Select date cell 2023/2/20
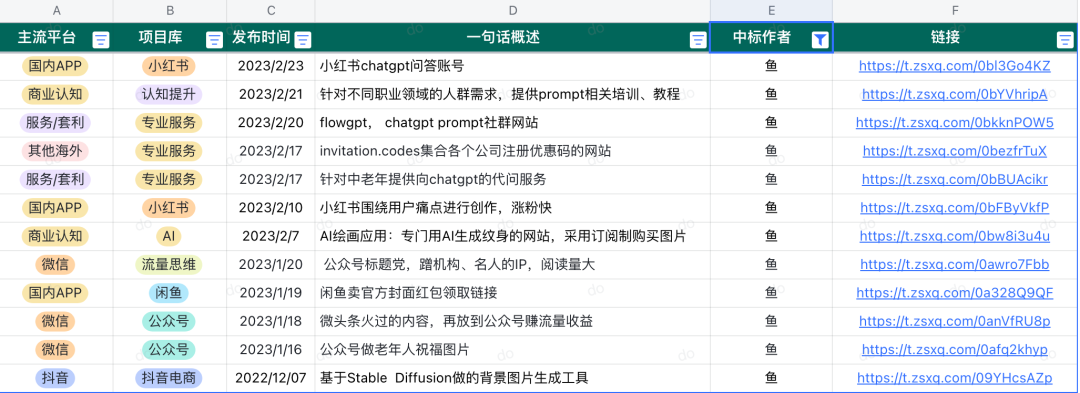Image resolution: width=1080 pixels, height=393 pixels. 271,123
